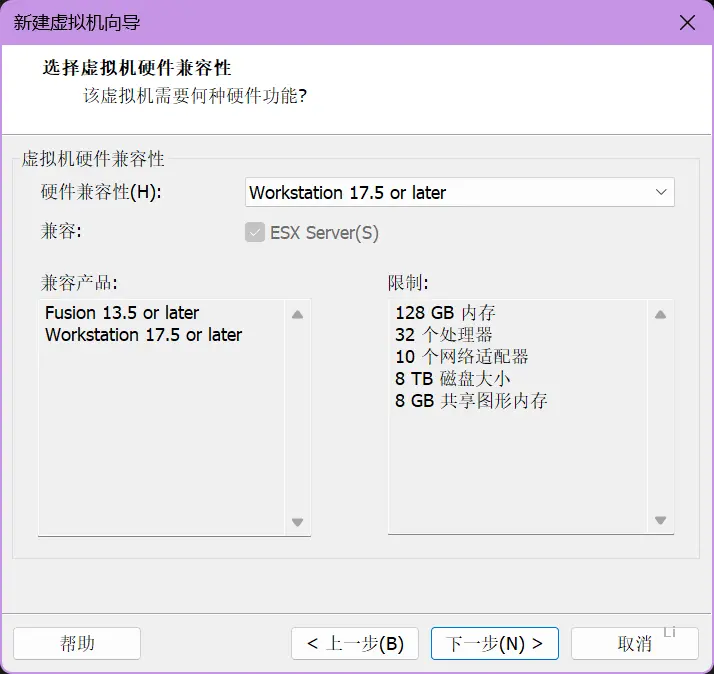Open the hardware compatibility dropdown

[x=459, y=192]
